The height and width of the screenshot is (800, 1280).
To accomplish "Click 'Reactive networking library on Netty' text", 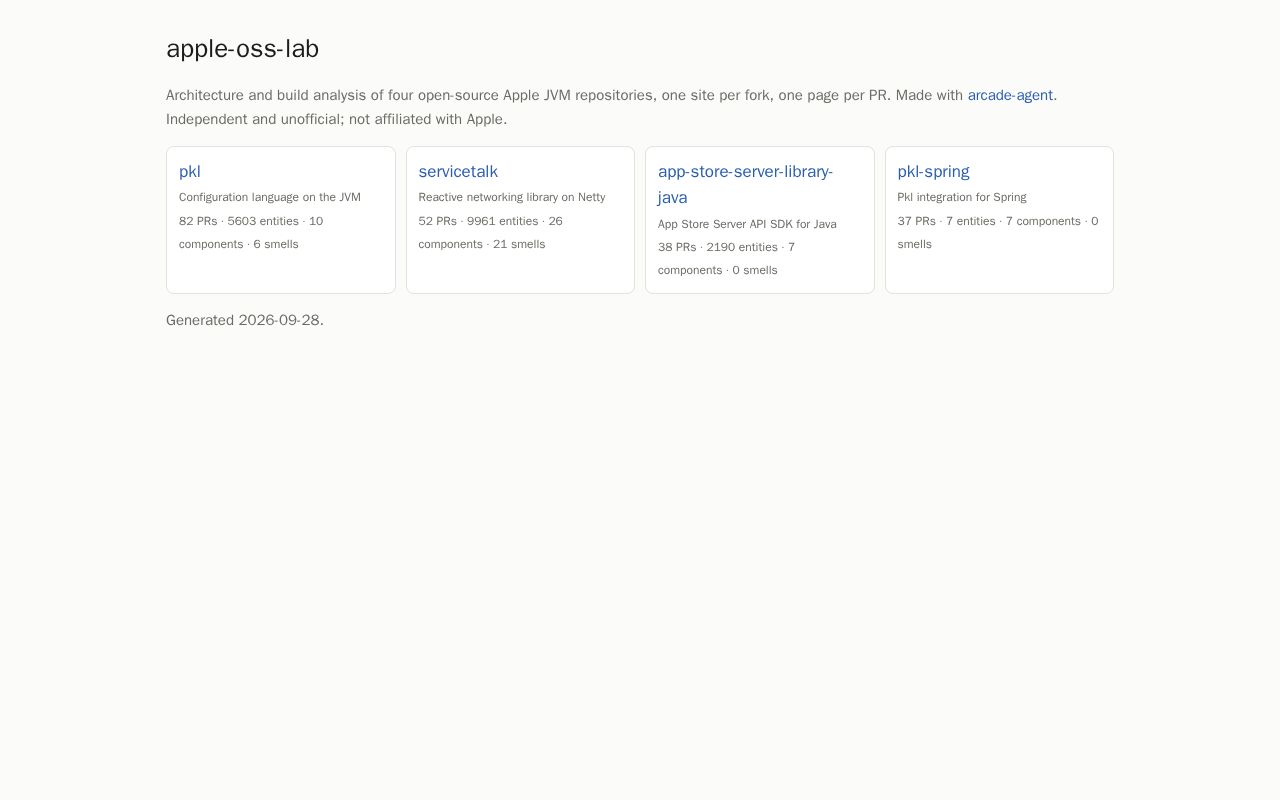I will (512, 197).
